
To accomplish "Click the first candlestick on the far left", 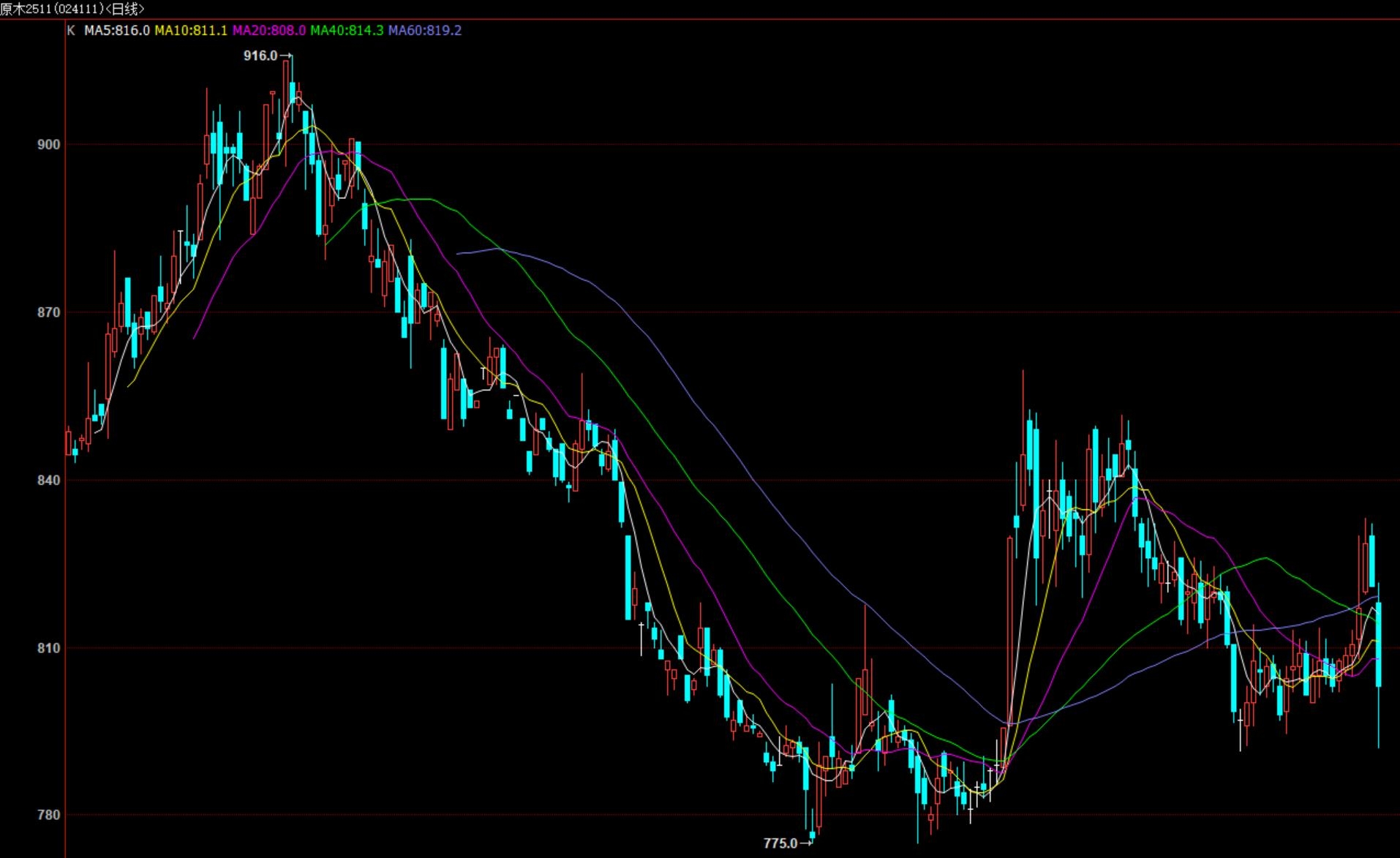I will pyautogui.click(x=69, y=443).
